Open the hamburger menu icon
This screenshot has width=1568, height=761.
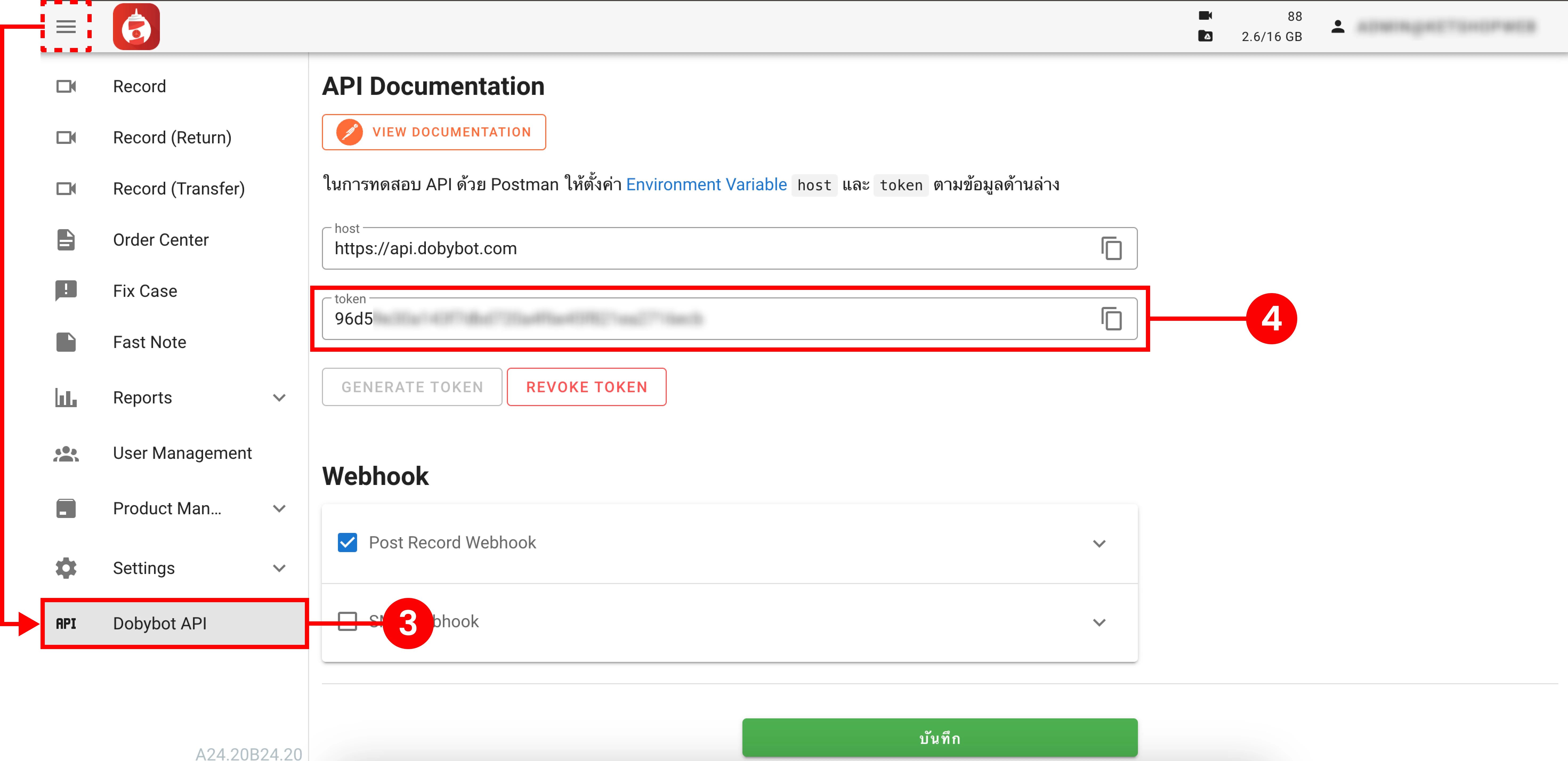66,26
